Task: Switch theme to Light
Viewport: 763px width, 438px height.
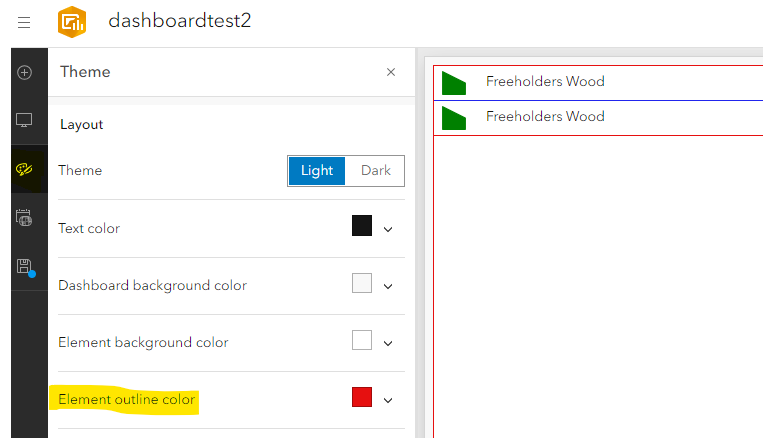Action: click(x=317, y=170)
